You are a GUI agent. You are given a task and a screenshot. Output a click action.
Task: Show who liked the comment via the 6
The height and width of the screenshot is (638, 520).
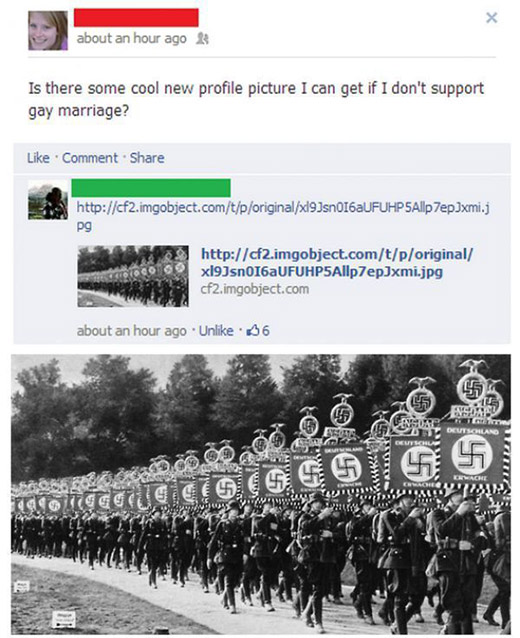click(x=265, y=330)
